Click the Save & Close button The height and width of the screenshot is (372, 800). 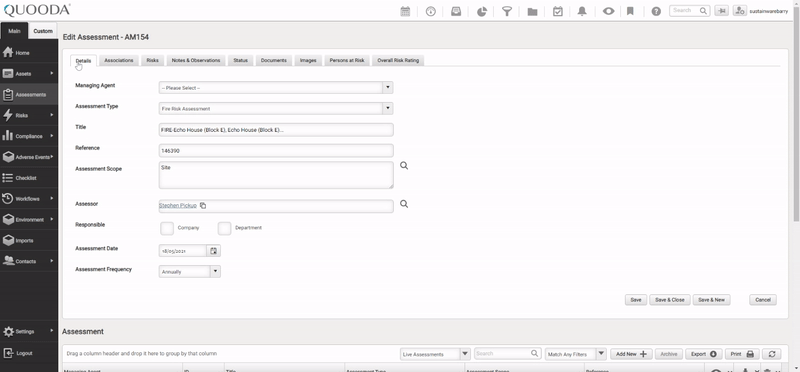(x=669, y=300)
